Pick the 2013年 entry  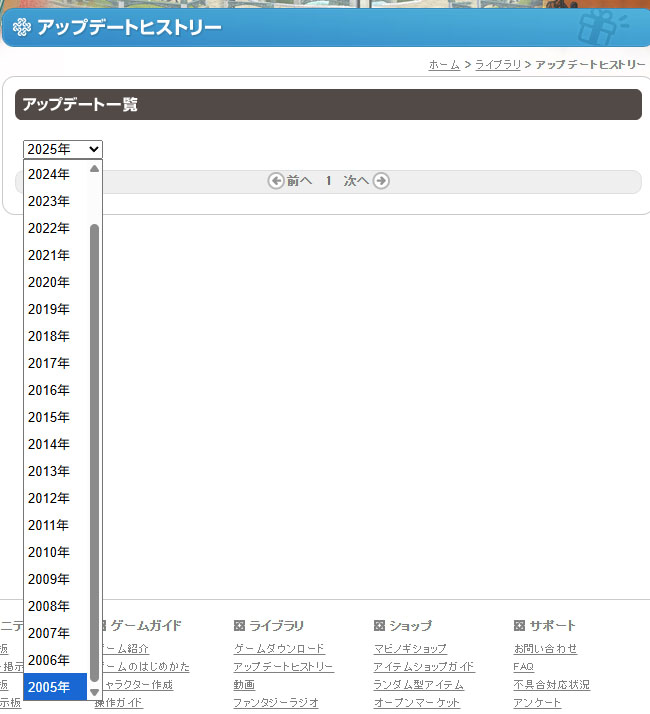pos(55,471)
